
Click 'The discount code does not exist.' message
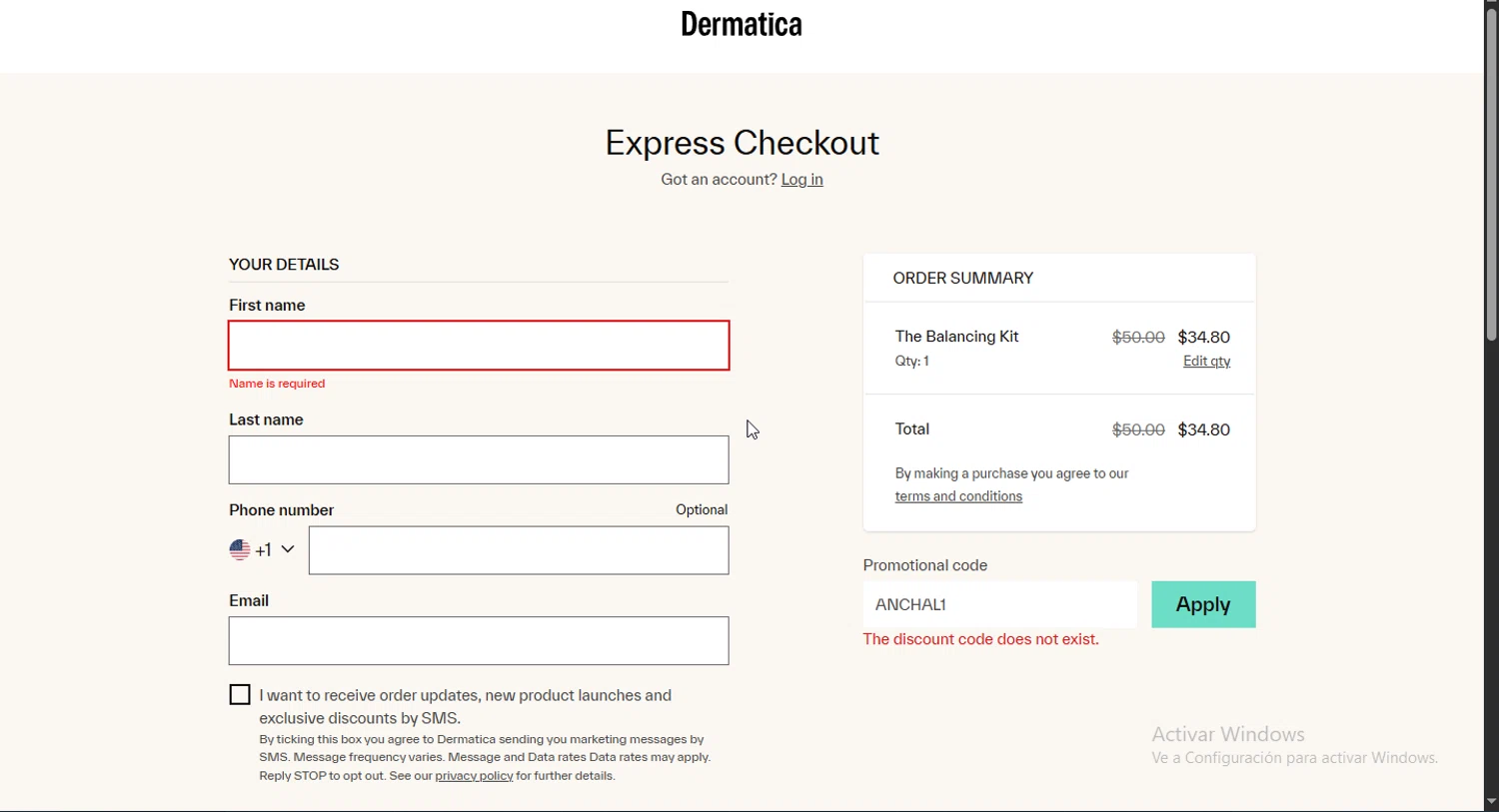pos(981,639)
